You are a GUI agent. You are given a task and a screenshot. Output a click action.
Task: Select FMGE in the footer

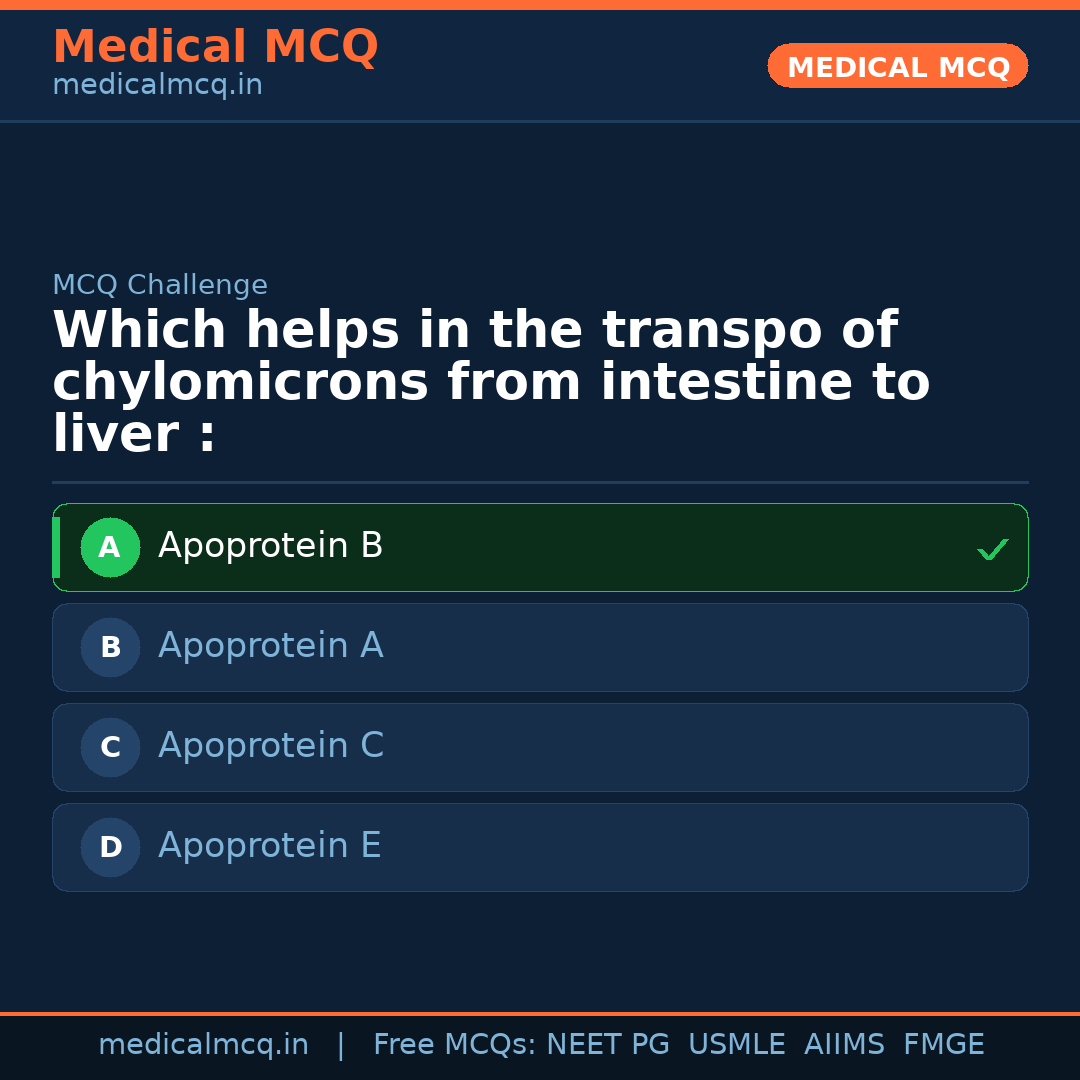tap(943, 1045)
